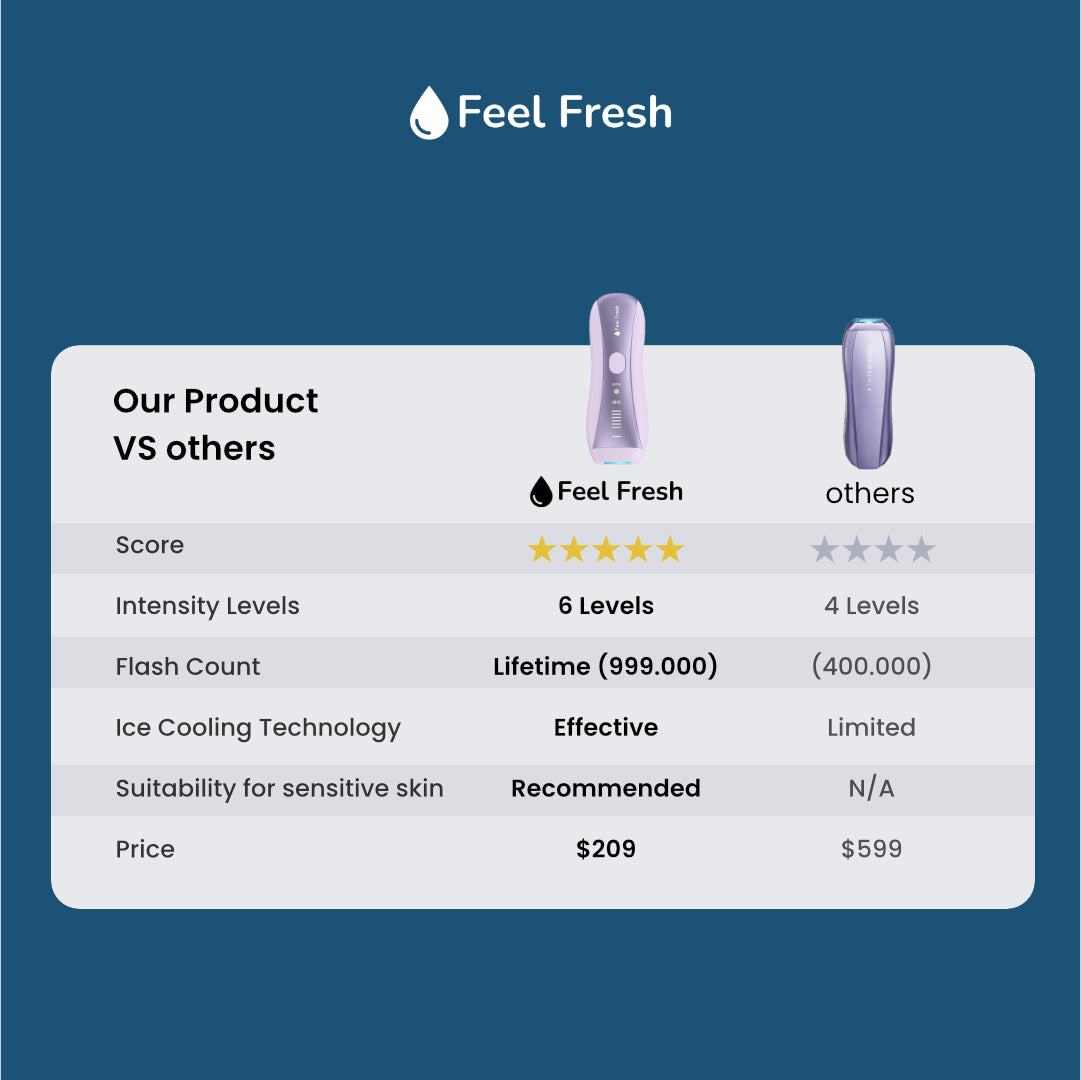Viewport: 1081px width, 1080px height.
Task: Click the bold 'Recommended' value
Action: pos(606,788)
